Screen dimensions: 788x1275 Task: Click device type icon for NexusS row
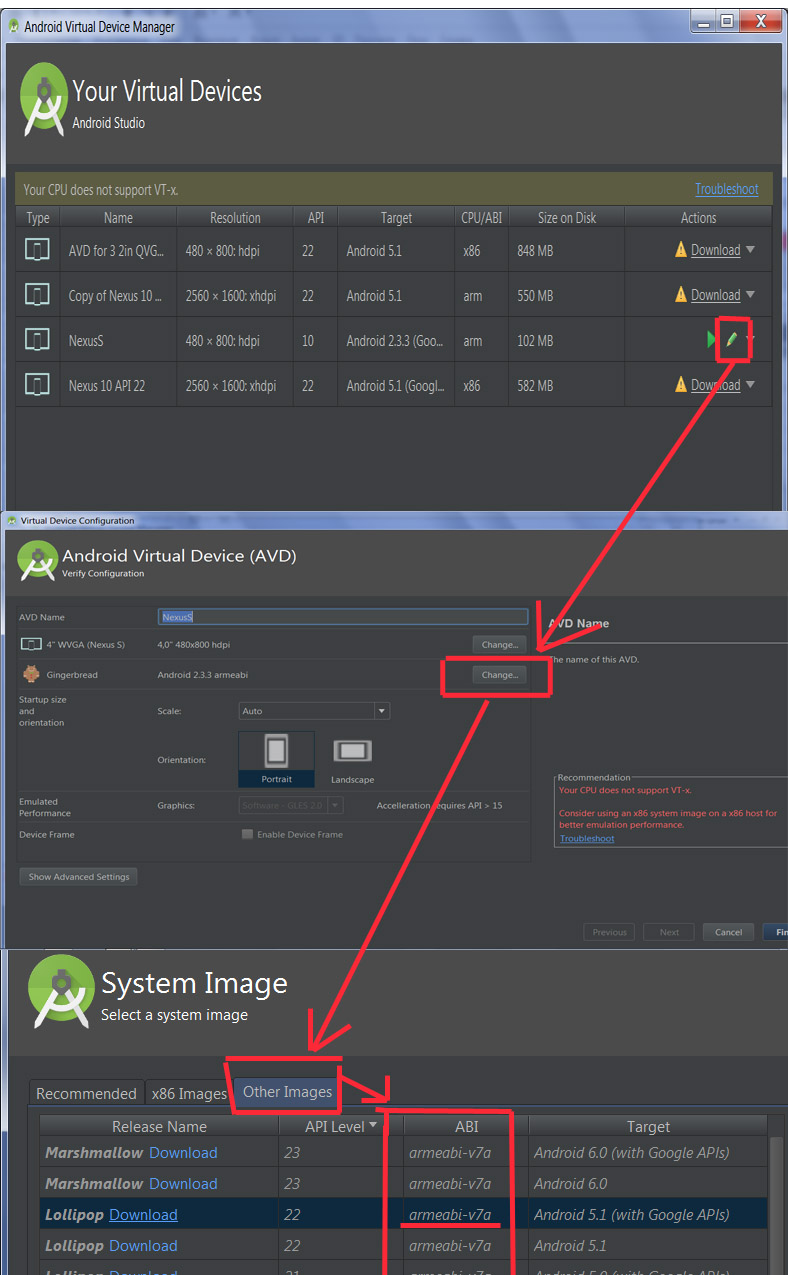pos(37,341)
